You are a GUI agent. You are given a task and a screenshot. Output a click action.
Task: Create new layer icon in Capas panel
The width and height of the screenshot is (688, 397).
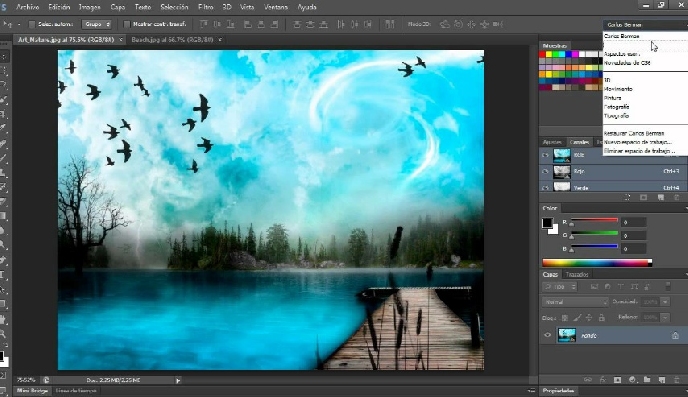click(662, 379)
